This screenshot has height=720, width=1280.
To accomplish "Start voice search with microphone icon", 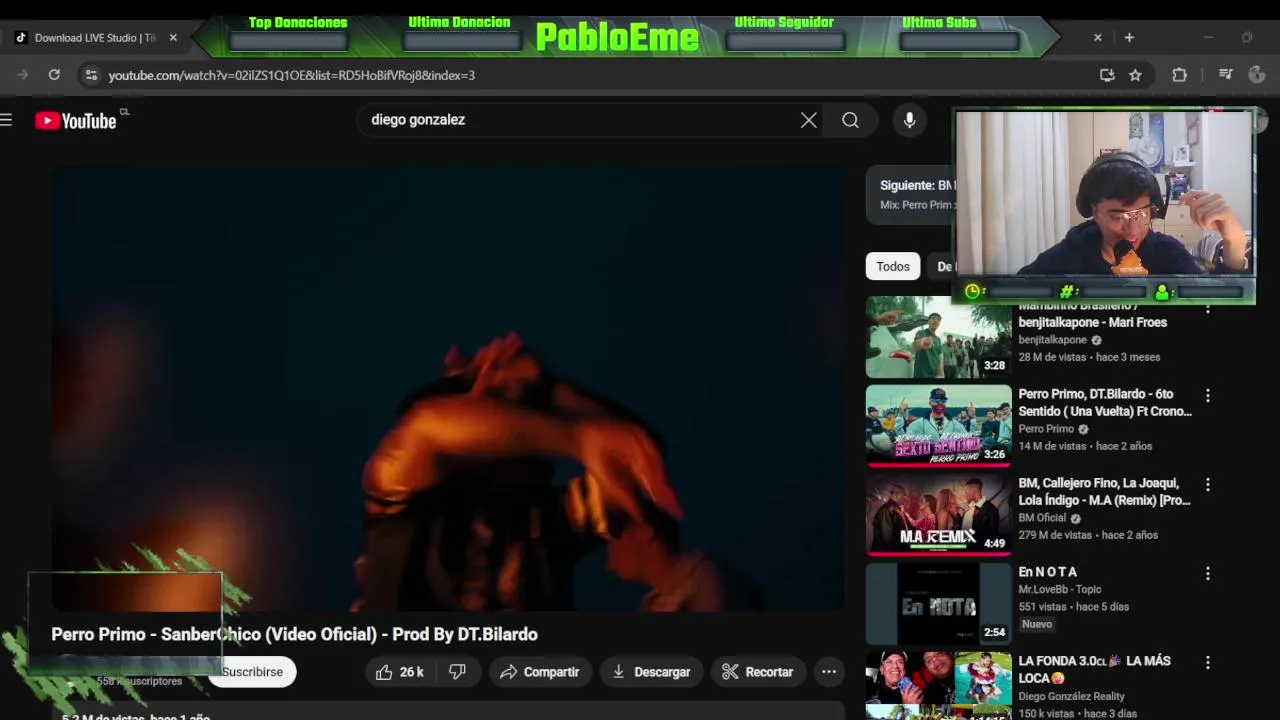I will pos(909,120).
